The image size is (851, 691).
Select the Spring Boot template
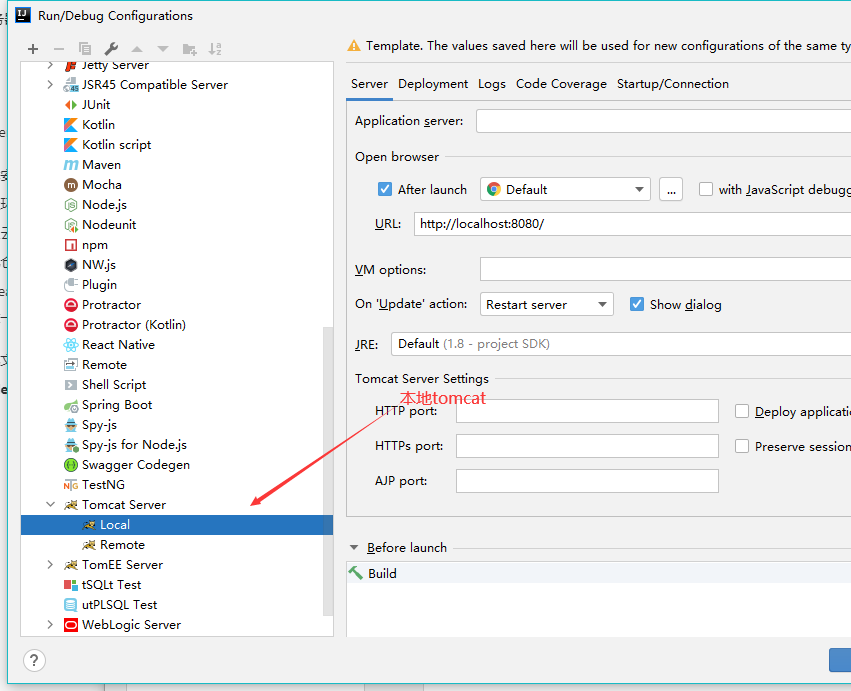point(117,405)
